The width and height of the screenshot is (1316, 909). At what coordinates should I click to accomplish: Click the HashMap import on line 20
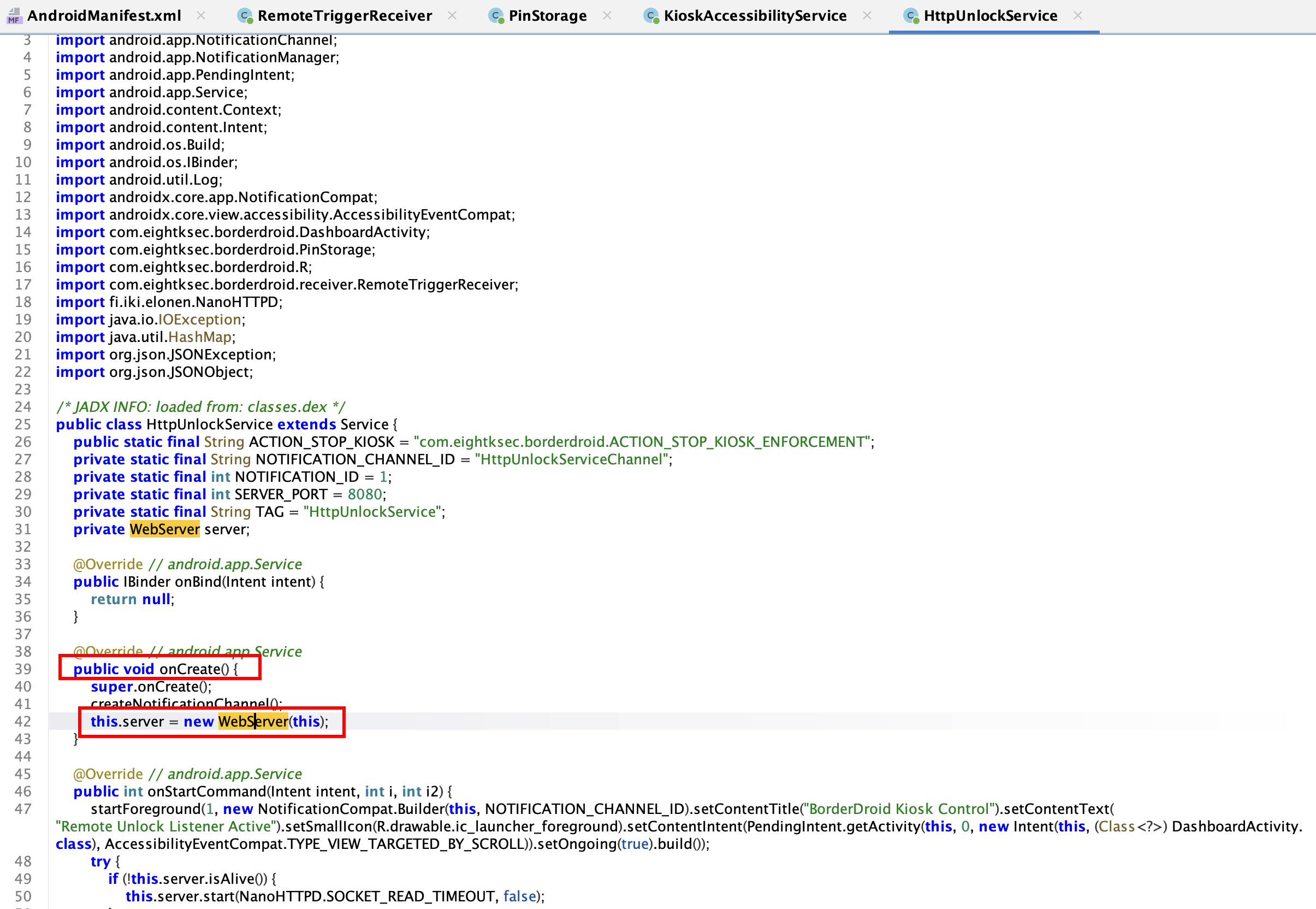tap(145, 337)
